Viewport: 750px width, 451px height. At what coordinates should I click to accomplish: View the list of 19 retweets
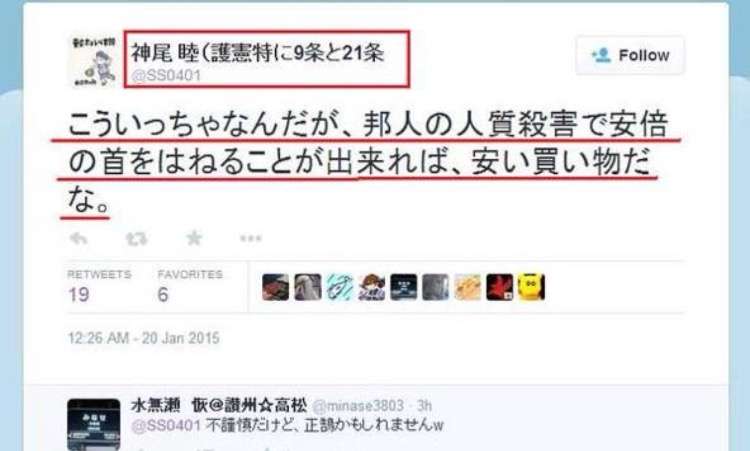[x=99, y=286]
